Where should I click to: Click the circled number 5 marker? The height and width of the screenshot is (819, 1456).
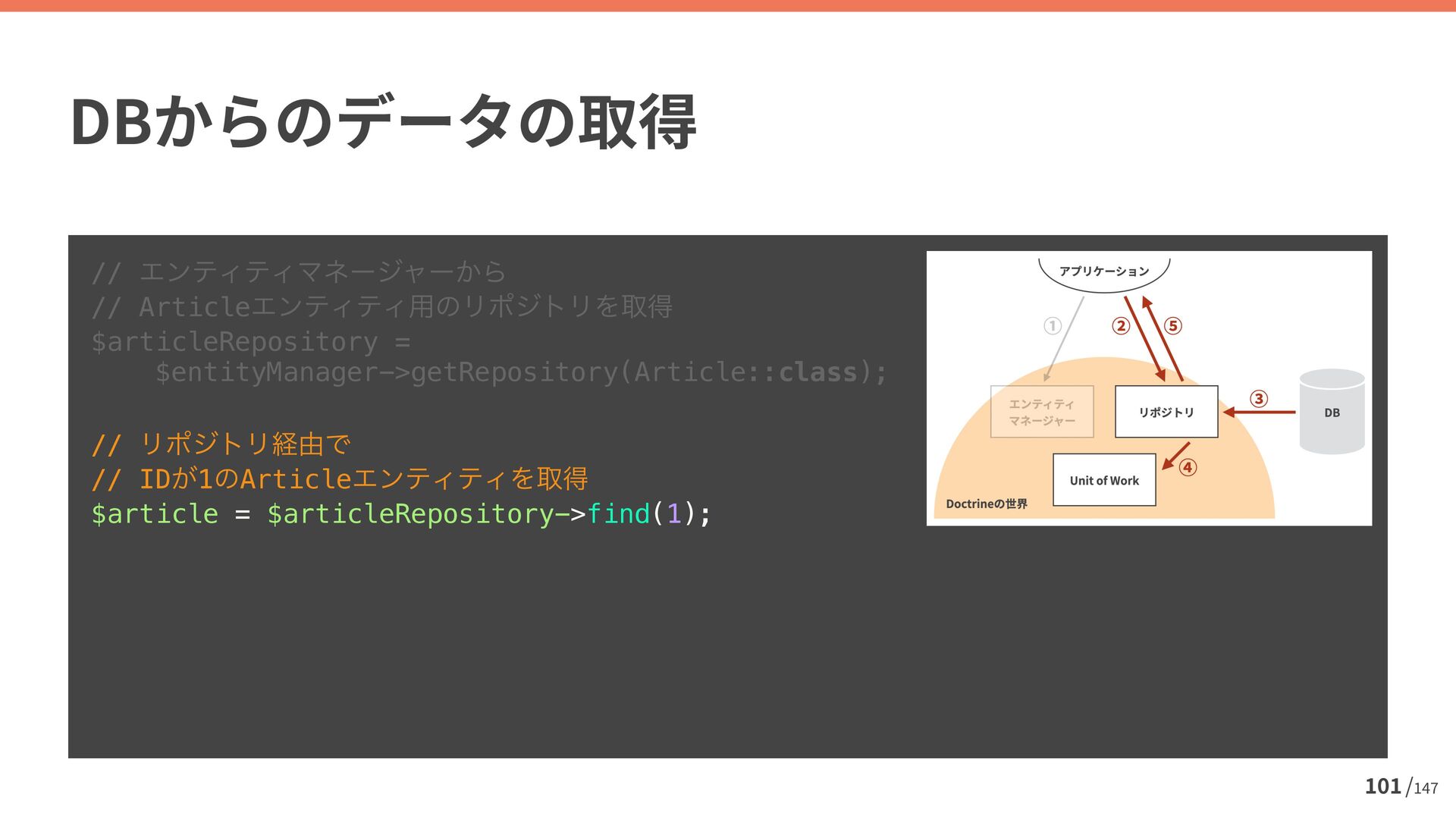point(1172,326)
